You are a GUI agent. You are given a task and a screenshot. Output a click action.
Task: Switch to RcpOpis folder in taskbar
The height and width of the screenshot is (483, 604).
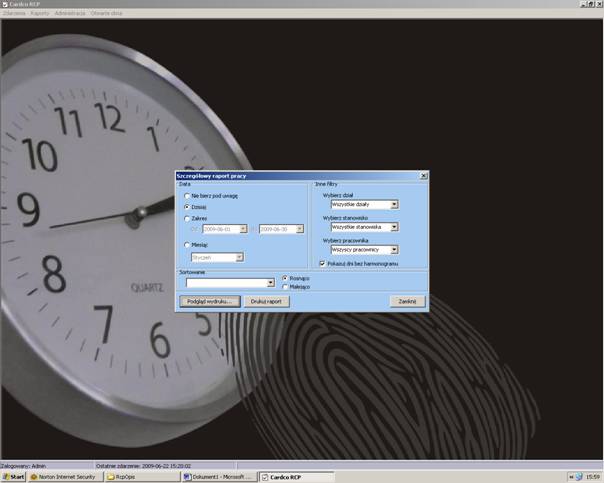tap(143, 477)
